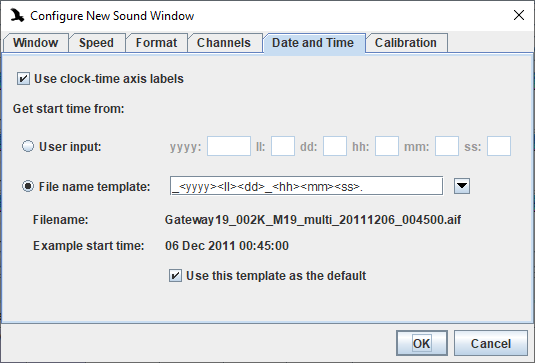Click the hh hours input box

click(x=387, y=146)
